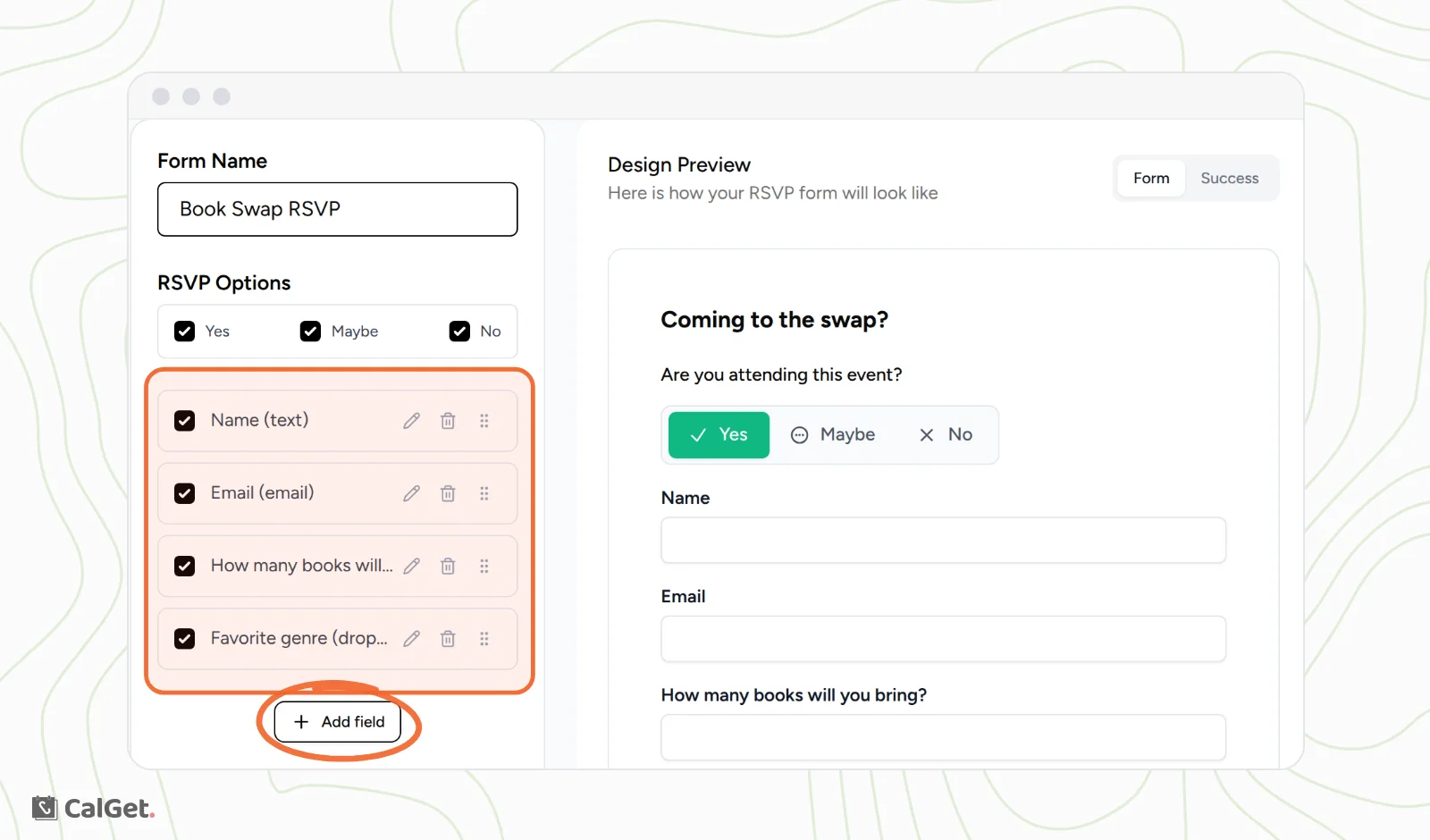The image size is (1430, 840).
Task: Edit the Favorite genre field pencil icon
Action: pos(411,639)
